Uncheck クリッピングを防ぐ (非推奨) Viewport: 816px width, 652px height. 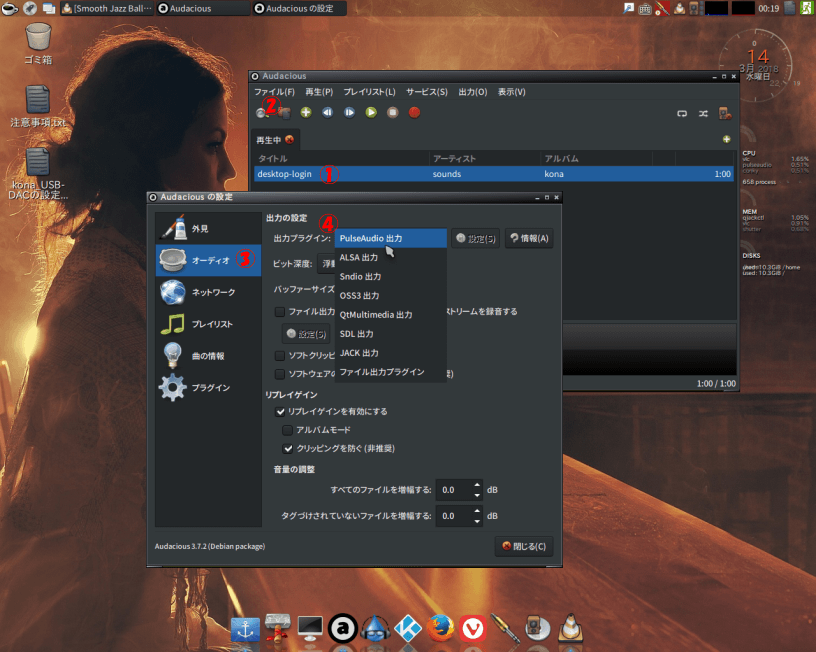pyautogui.click(x=288, y=448)
